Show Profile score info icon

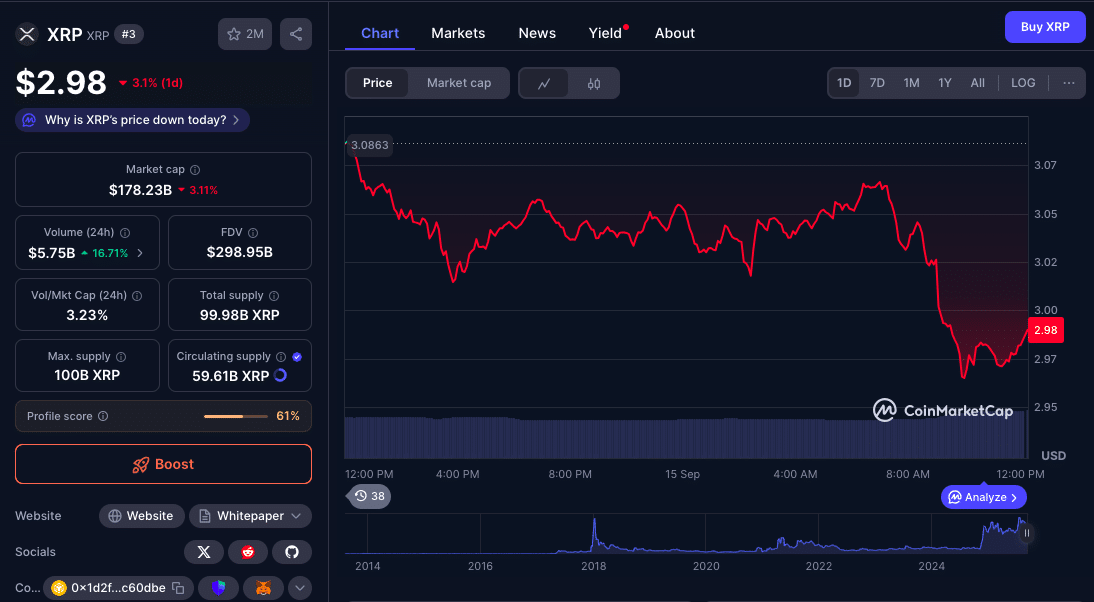(x=103, y=416)
